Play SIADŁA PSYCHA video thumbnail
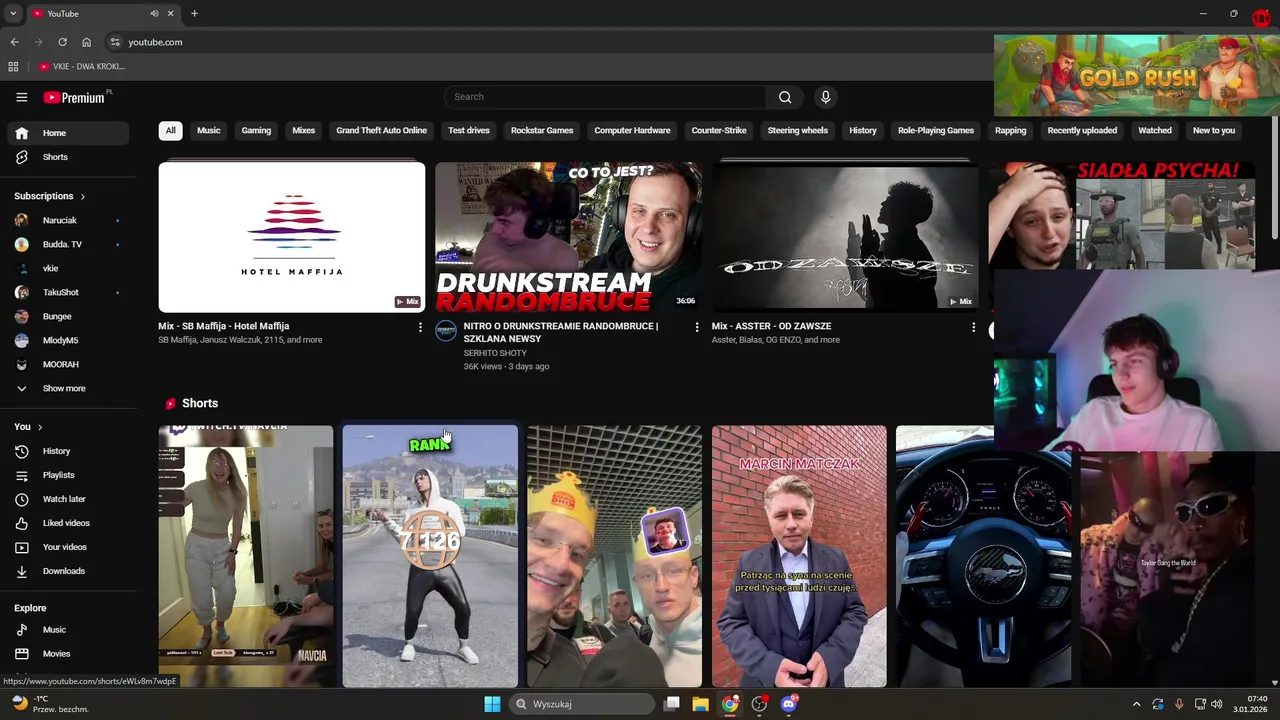The height and width of the screenshot is (720, 1280). pos(1121,215)
